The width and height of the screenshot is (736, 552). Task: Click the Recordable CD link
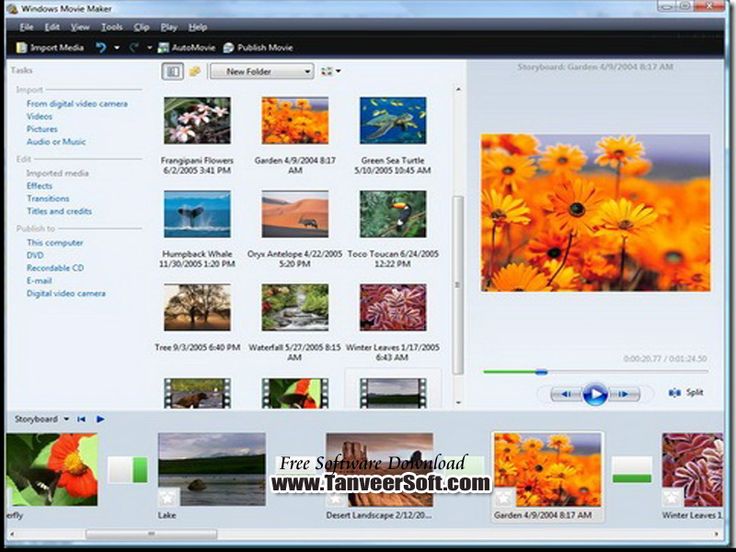point(55,268)
